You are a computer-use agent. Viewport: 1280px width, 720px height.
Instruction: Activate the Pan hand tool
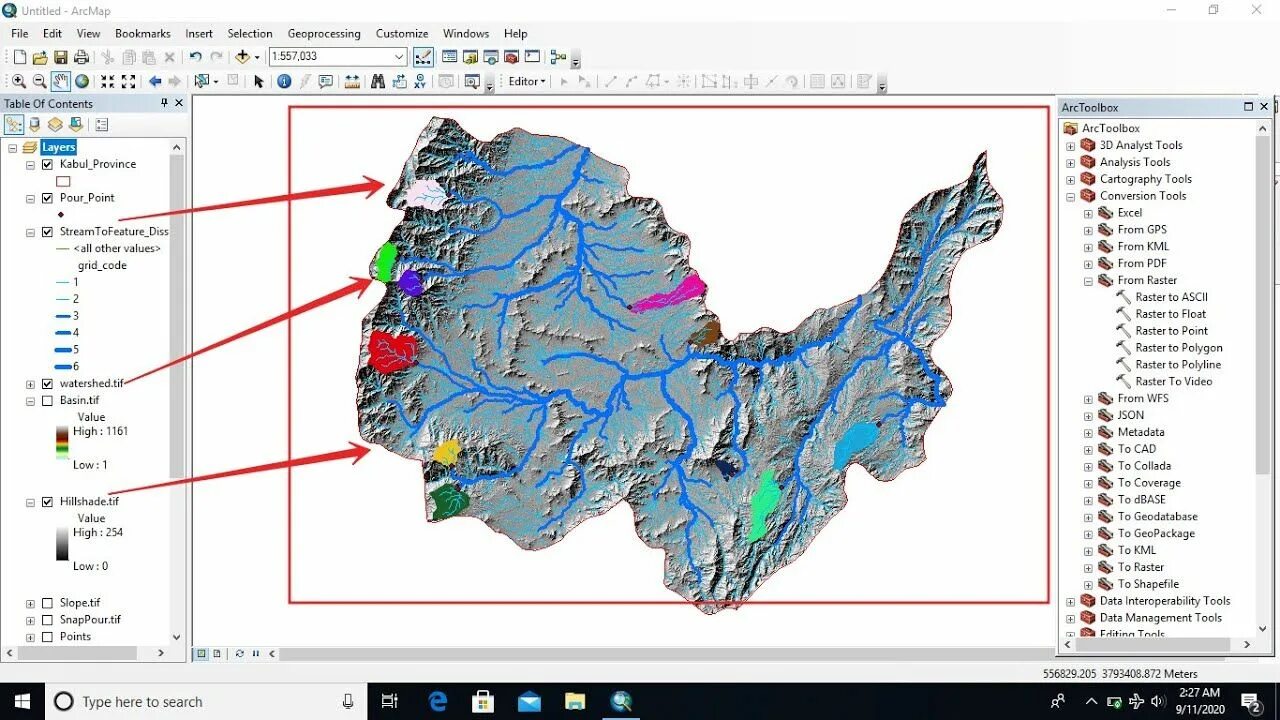[x=61, y=82]
